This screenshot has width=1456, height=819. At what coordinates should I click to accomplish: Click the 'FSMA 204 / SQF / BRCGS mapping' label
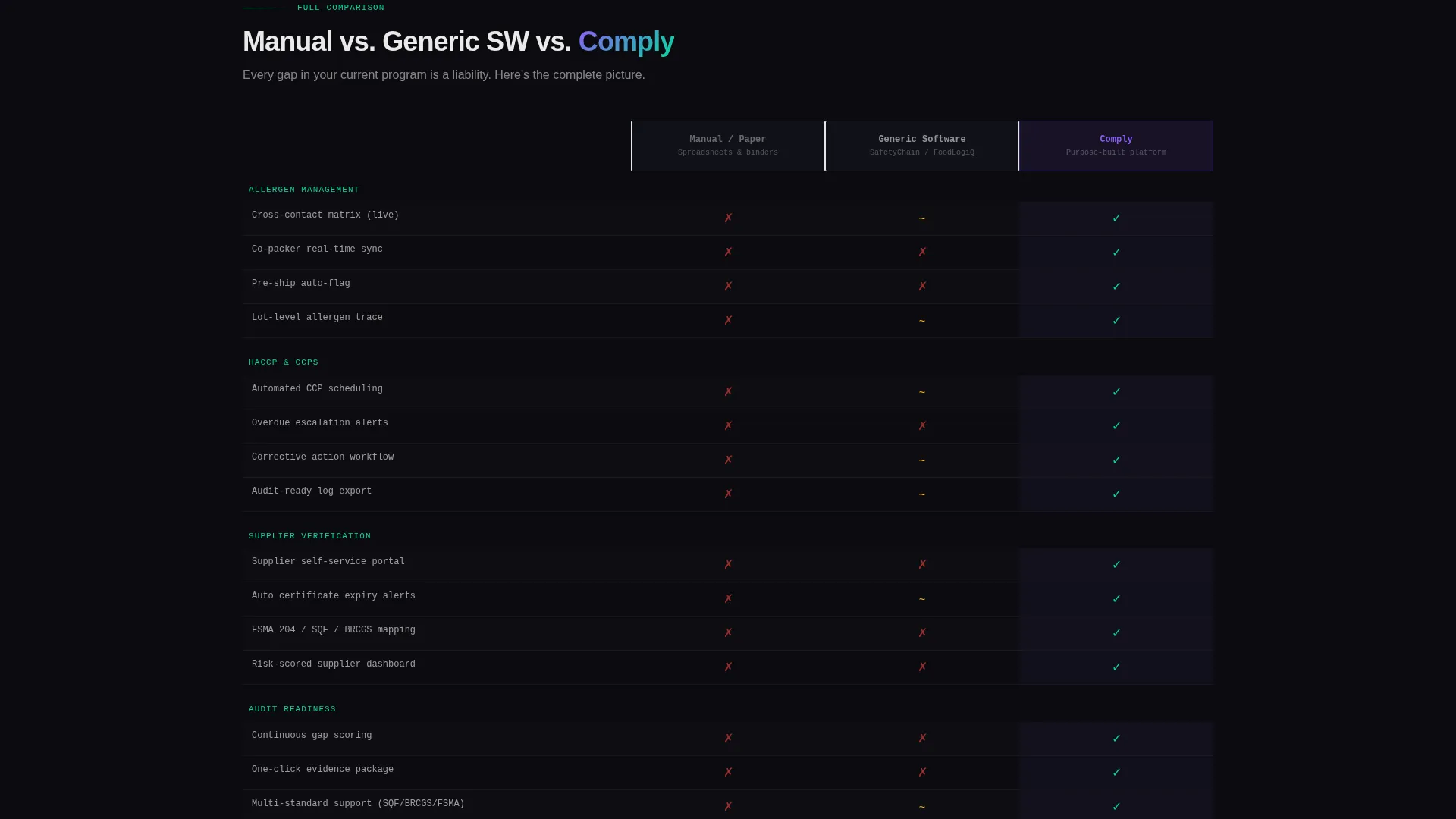point(334,630)
